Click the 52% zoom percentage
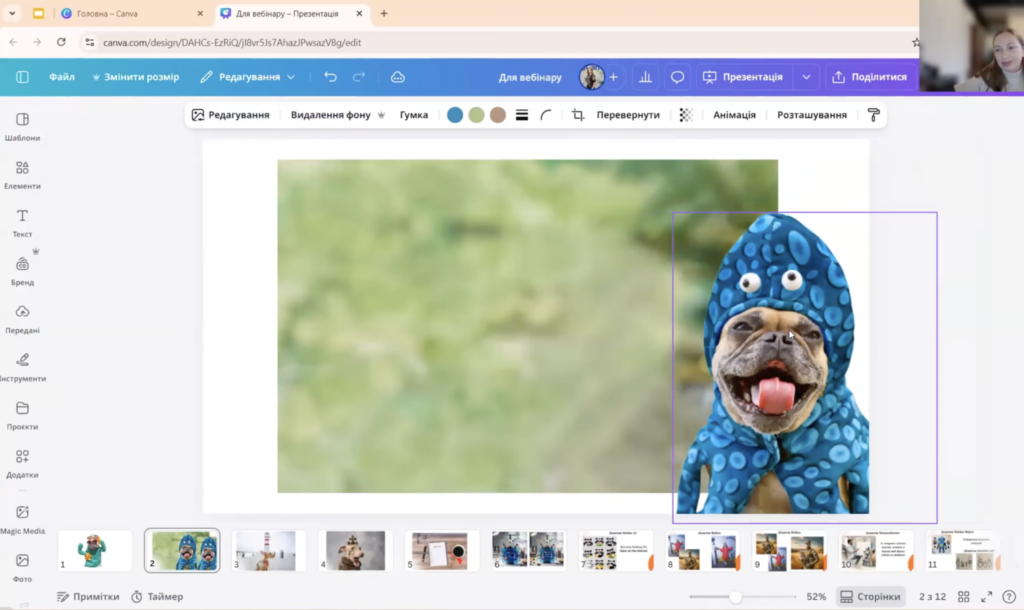 tap(816, 597)
